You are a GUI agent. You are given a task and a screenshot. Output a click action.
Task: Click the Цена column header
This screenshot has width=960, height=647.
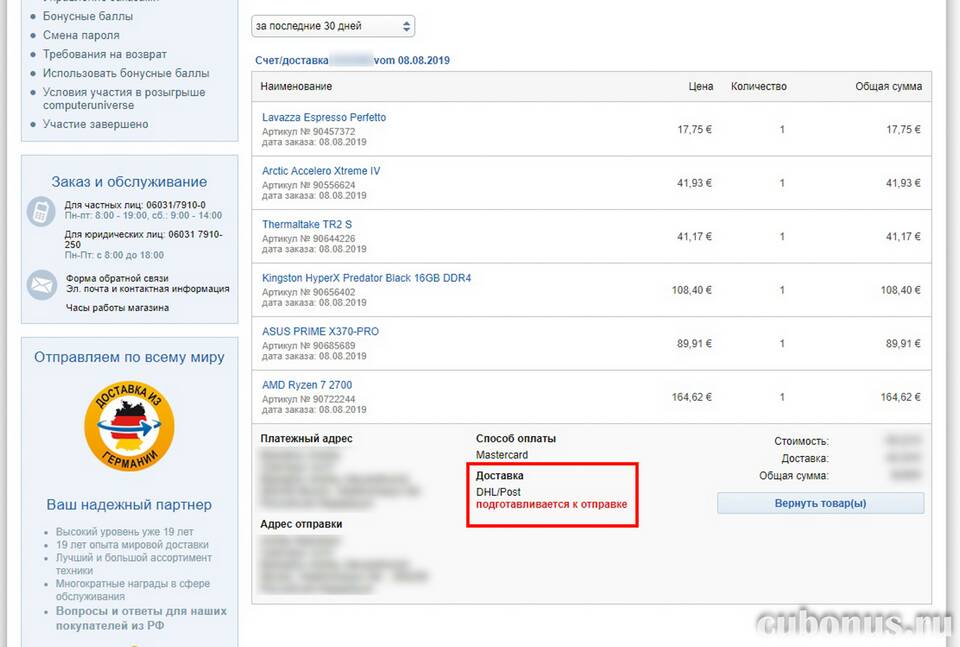[x=700, y=86]
